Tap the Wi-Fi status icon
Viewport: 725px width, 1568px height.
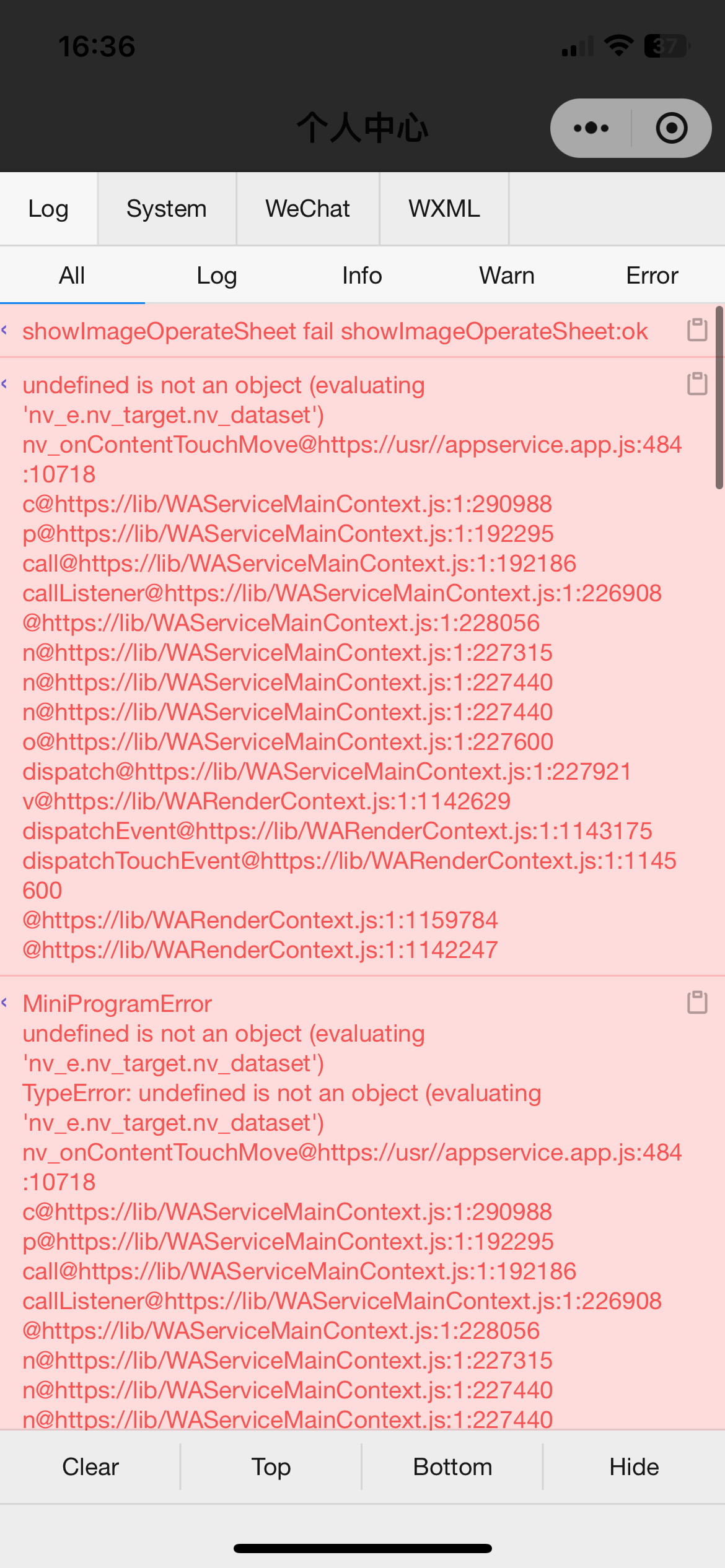(x=618, y=46)
